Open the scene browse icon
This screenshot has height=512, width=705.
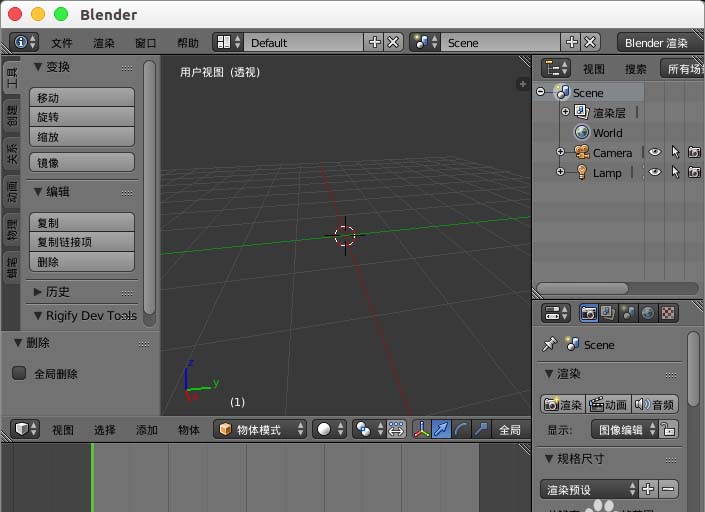click(x=425, y=42)
